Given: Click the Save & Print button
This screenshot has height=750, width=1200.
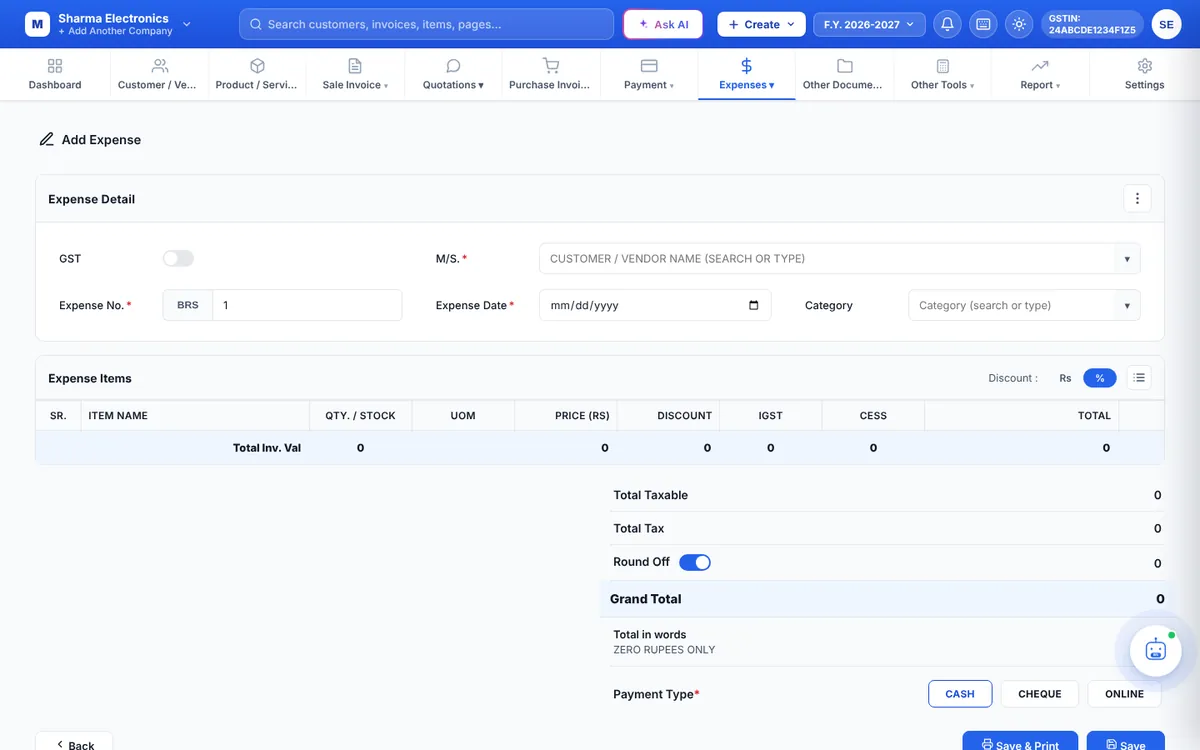Looking at the screenshot, I should pos(1020,744).
